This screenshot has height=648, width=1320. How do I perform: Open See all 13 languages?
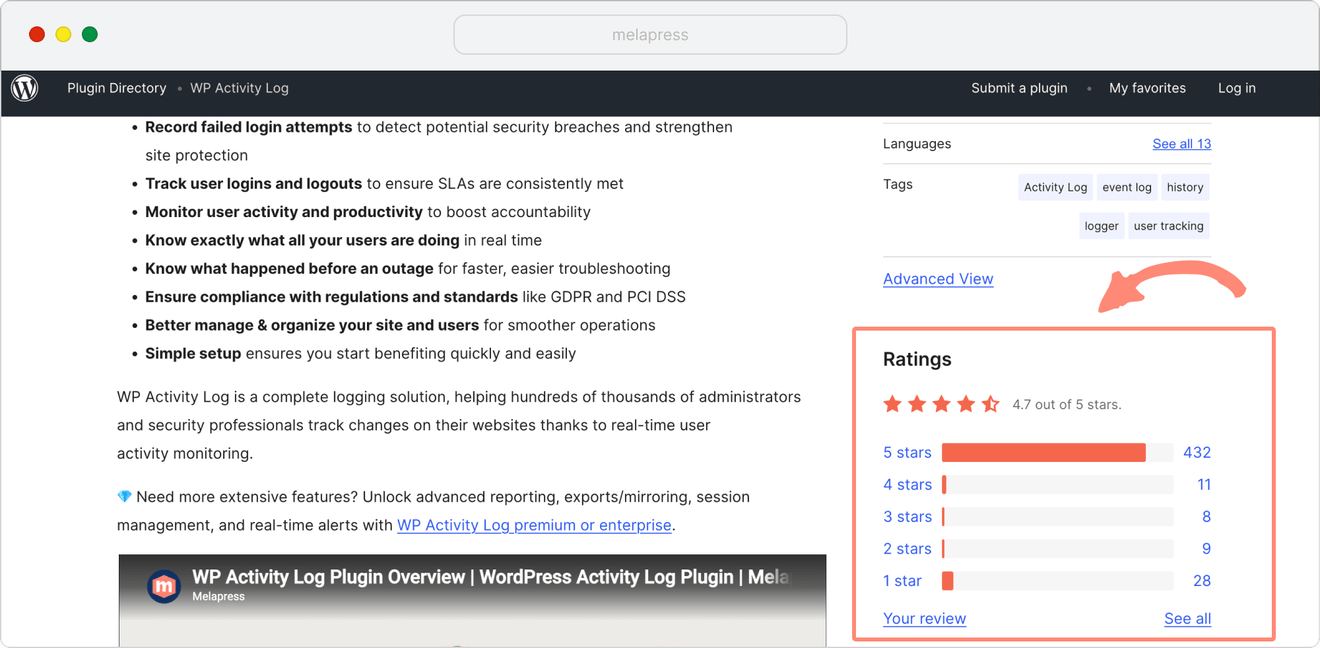[x=1181, y=144]
